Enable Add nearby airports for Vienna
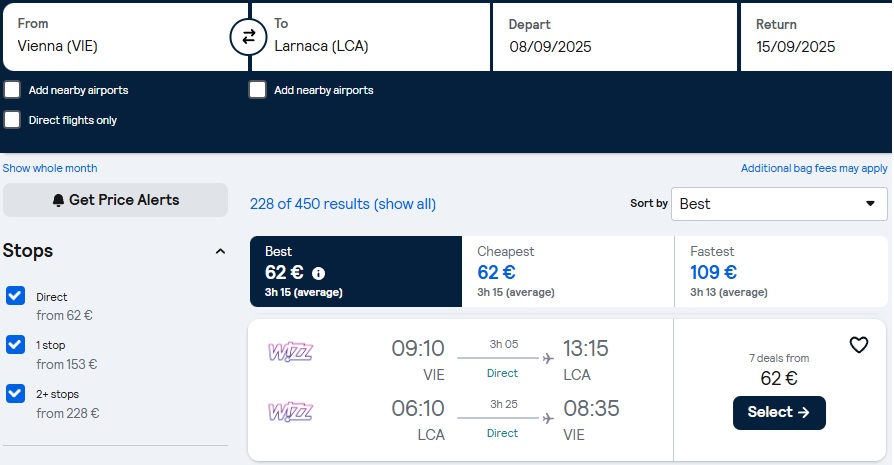 (x=12, y=89)
